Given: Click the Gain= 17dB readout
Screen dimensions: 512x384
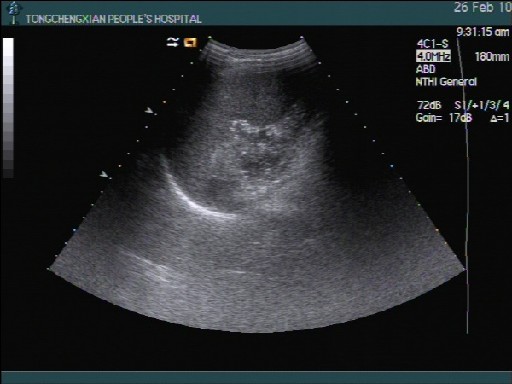Looking at the screenshot, I should pos(444,118).
